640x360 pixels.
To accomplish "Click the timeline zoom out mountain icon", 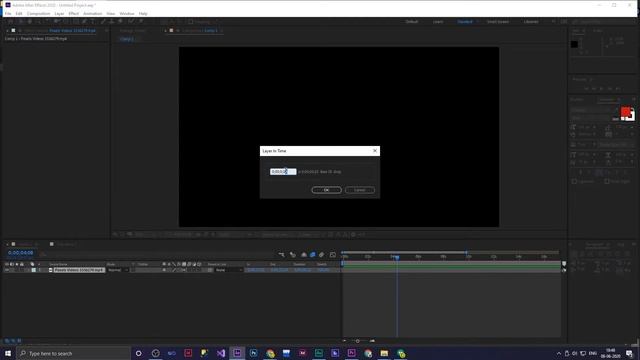I will coord(344,341).
